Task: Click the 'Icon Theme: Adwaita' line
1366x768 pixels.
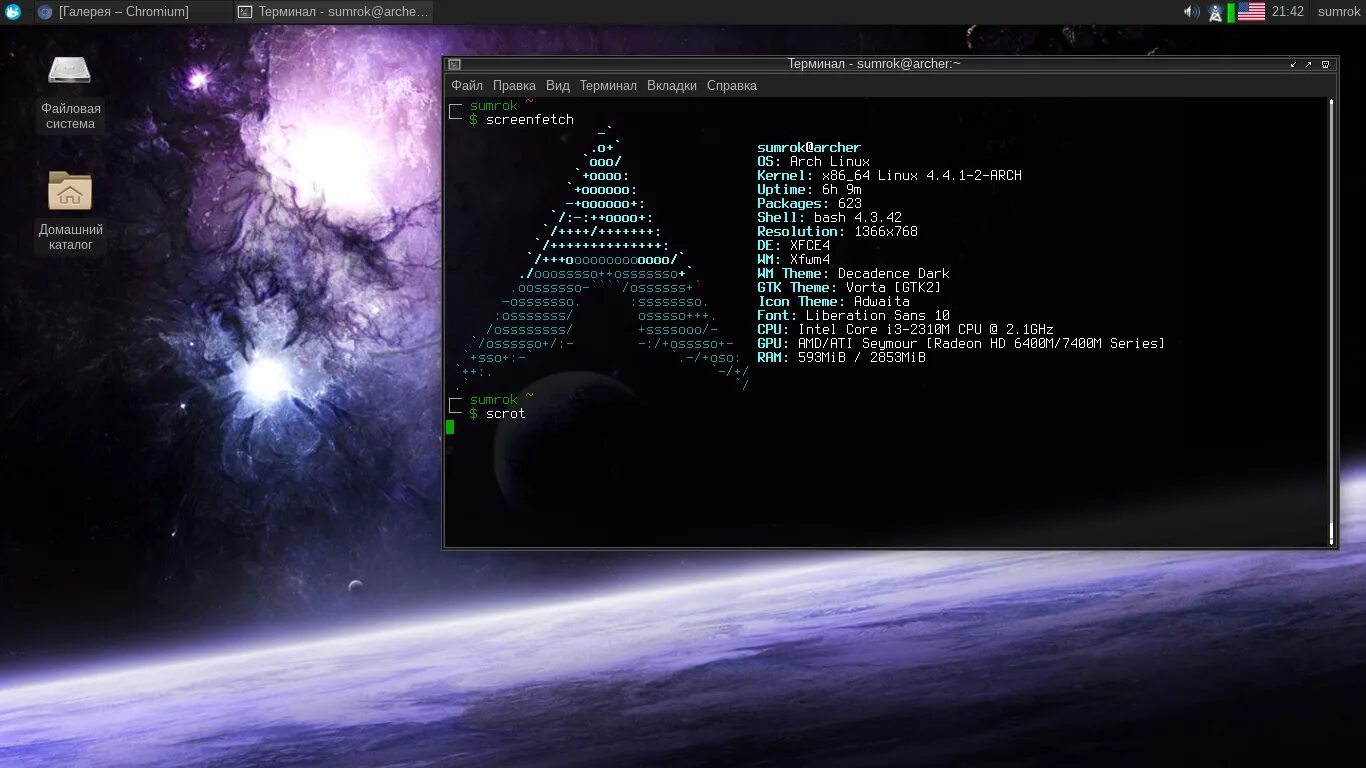Action: pos(833,302)
